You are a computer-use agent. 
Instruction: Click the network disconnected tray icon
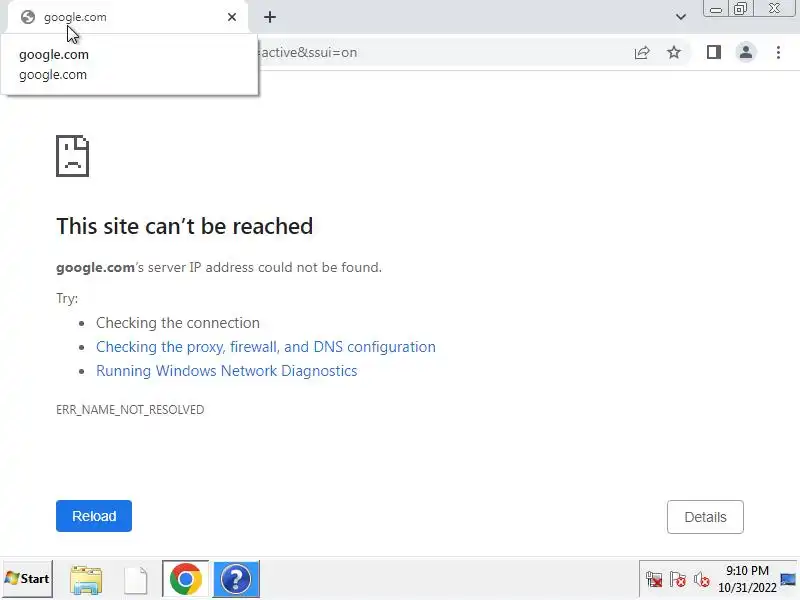[x=654, y=580]
